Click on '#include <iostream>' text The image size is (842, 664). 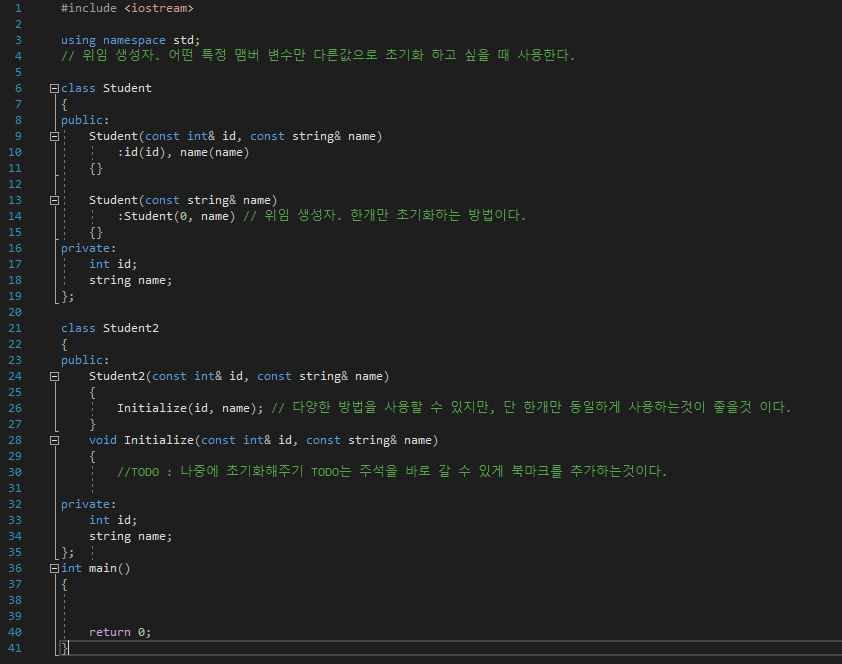[x=127, y=8]
